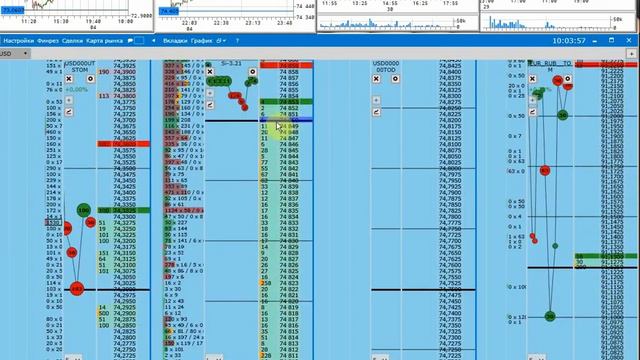Click the Si-3.21 instrument title
Screen dimensions: 640x360
pos(231,63)
